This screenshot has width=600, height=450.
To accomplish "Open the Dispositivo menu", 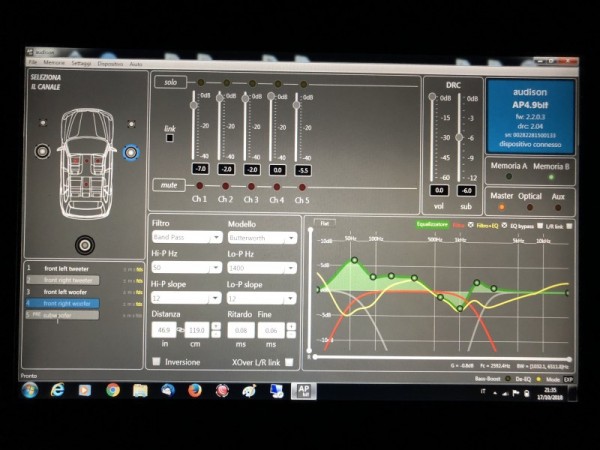I will tap(110, 64).
